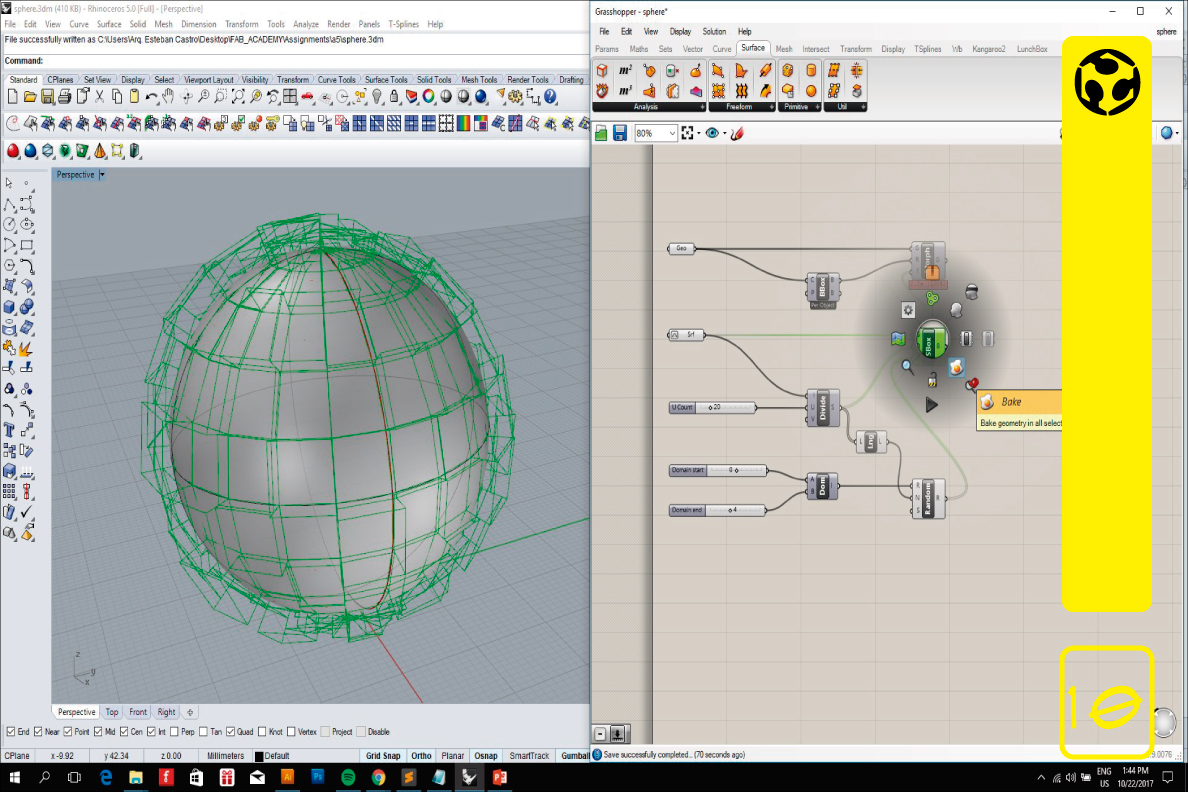Click the magnifier icon in radial menu

coord(907,367)
